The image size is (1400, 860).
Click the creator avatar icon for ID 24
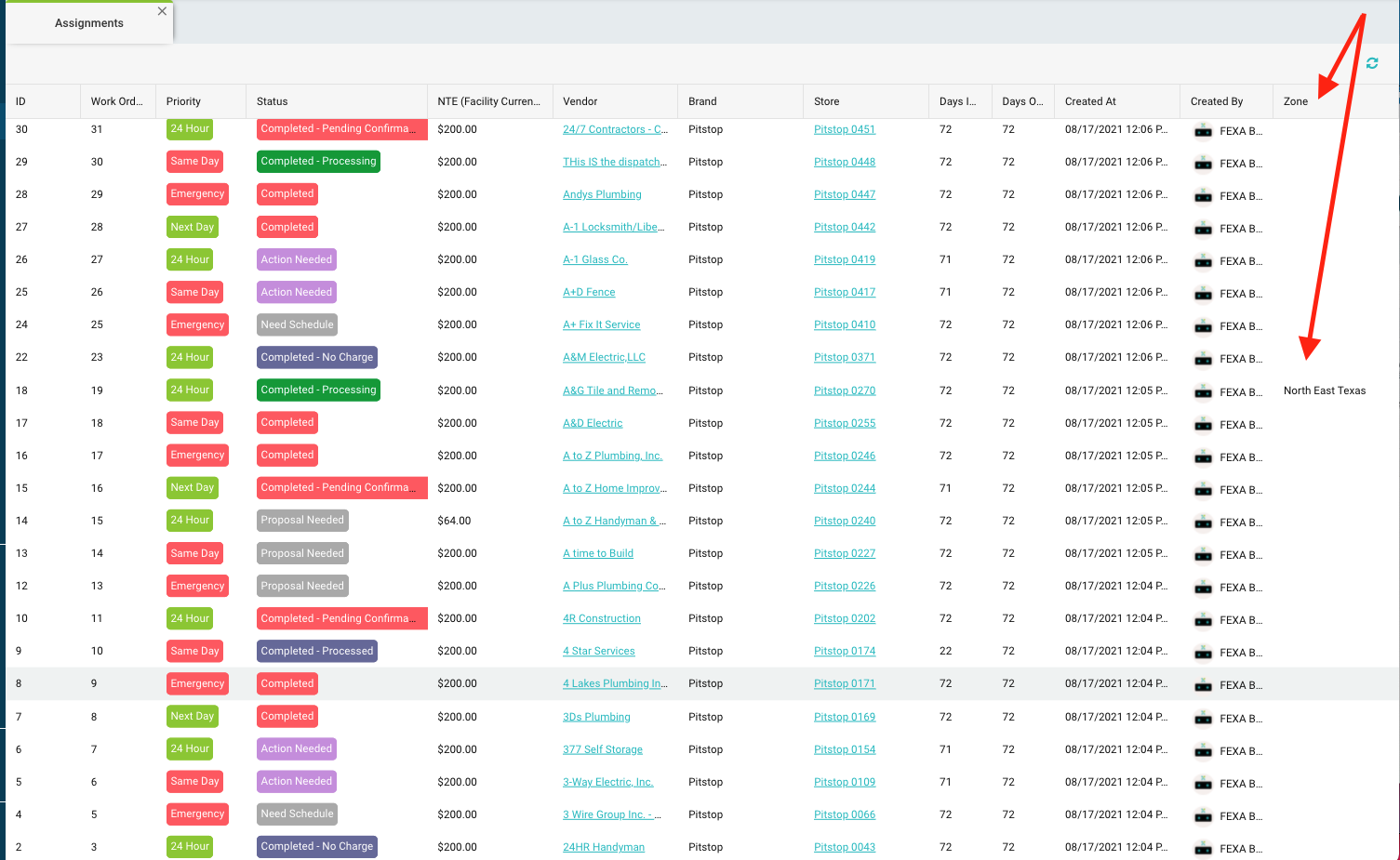pos(1203,326)
